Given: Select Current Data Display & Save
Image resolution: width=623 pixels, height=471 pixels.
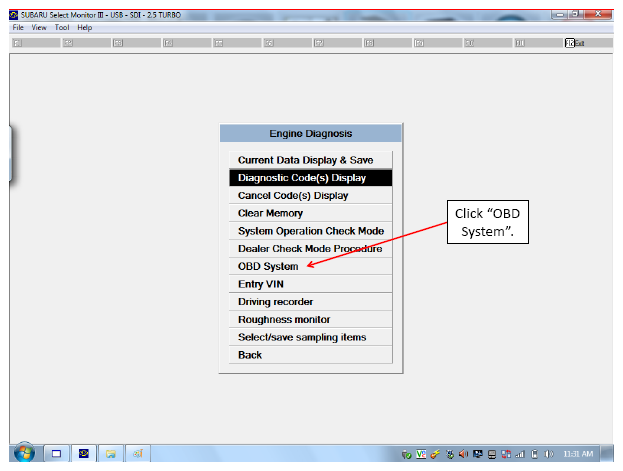Looking at the screenshot, I should tap(310, 160).
